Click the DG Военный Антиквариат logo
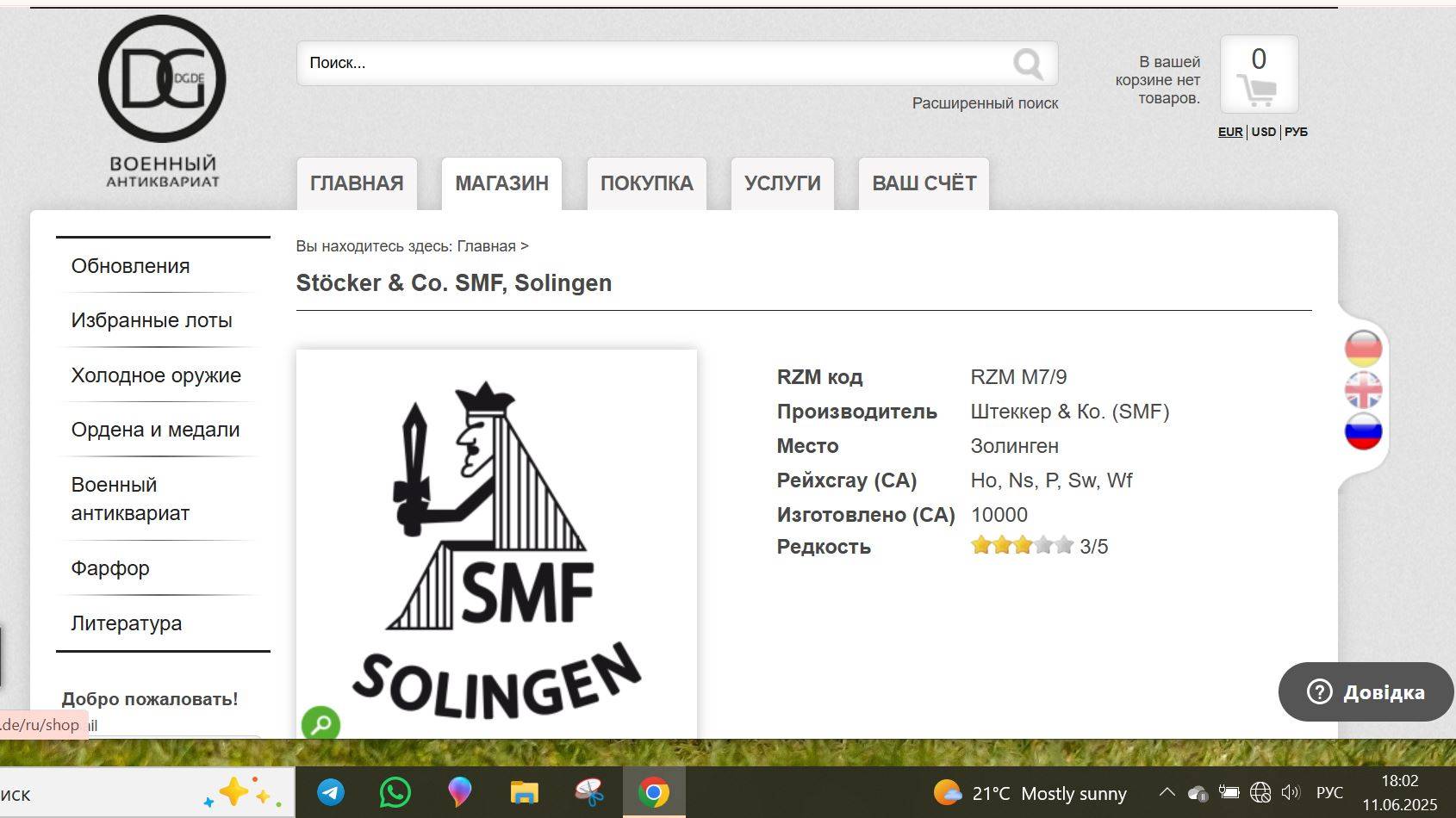 162,102
